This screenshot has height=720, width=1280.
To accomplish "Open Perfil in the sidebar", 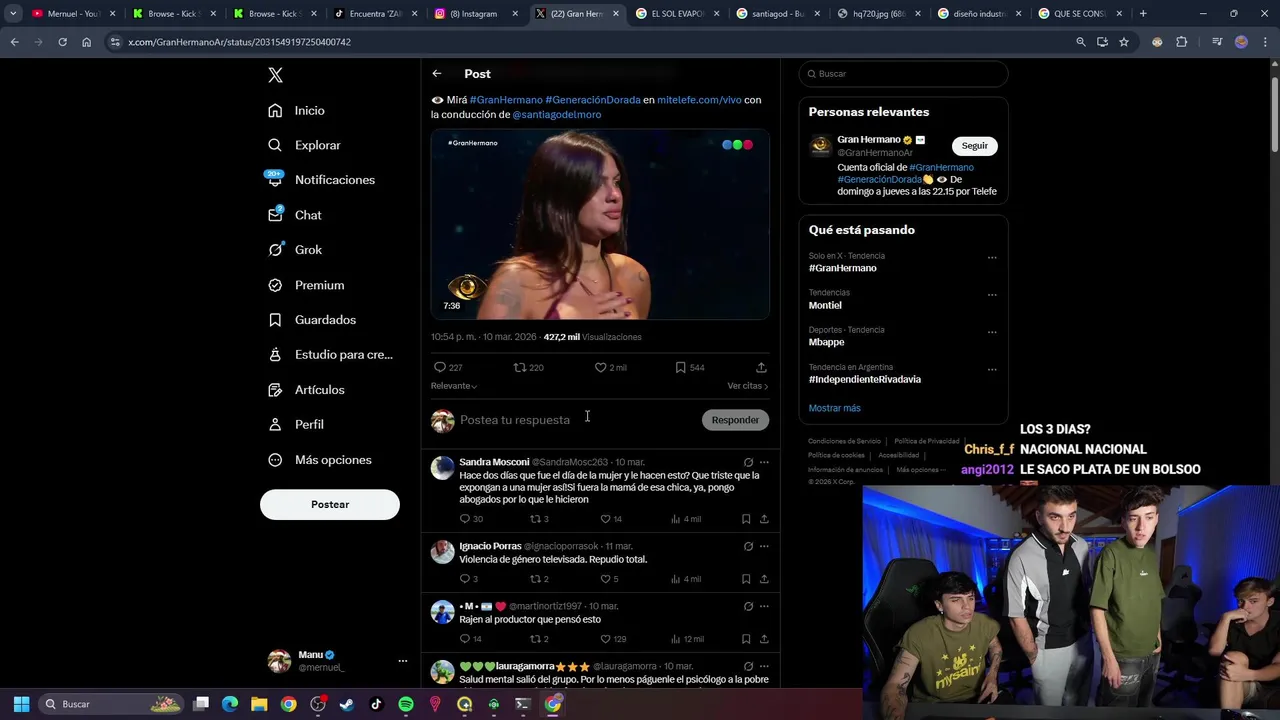I will click(x=296, y=425).
